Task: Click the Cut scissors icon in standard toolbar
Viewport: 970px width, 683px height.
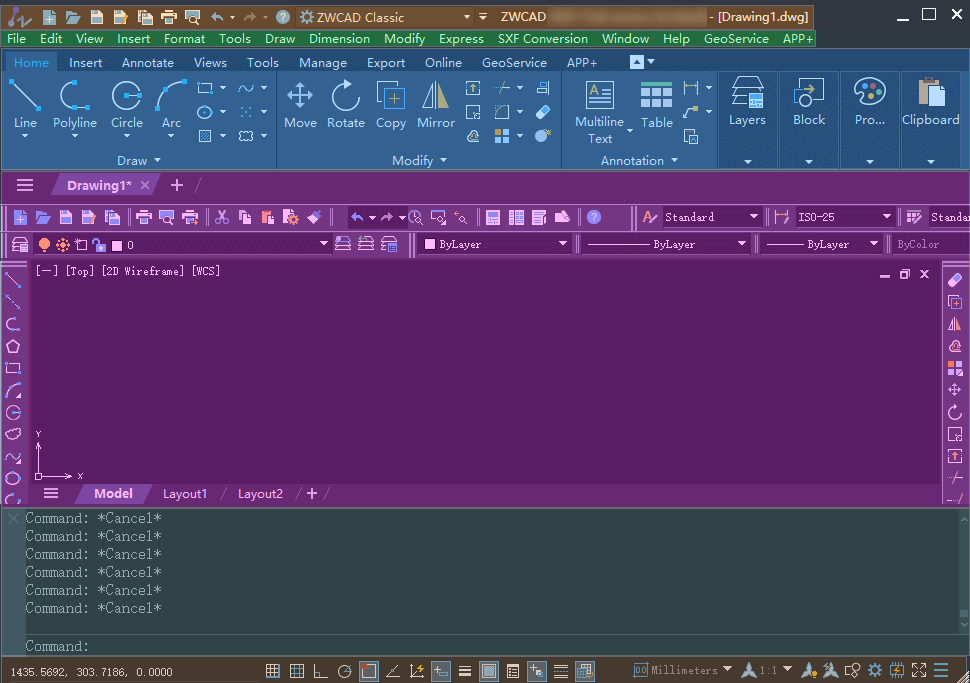Action: [222, 217]
